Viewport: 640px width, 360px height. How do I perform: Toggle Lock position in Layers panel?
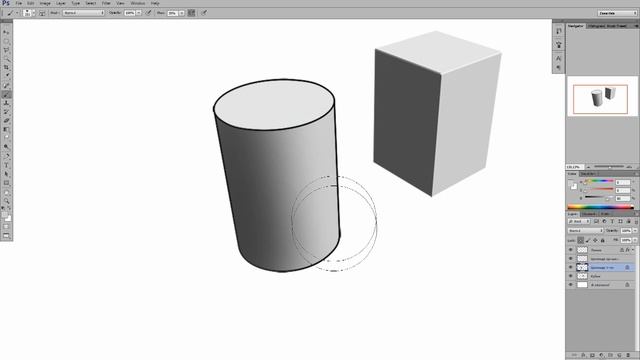tap(595, 240)
